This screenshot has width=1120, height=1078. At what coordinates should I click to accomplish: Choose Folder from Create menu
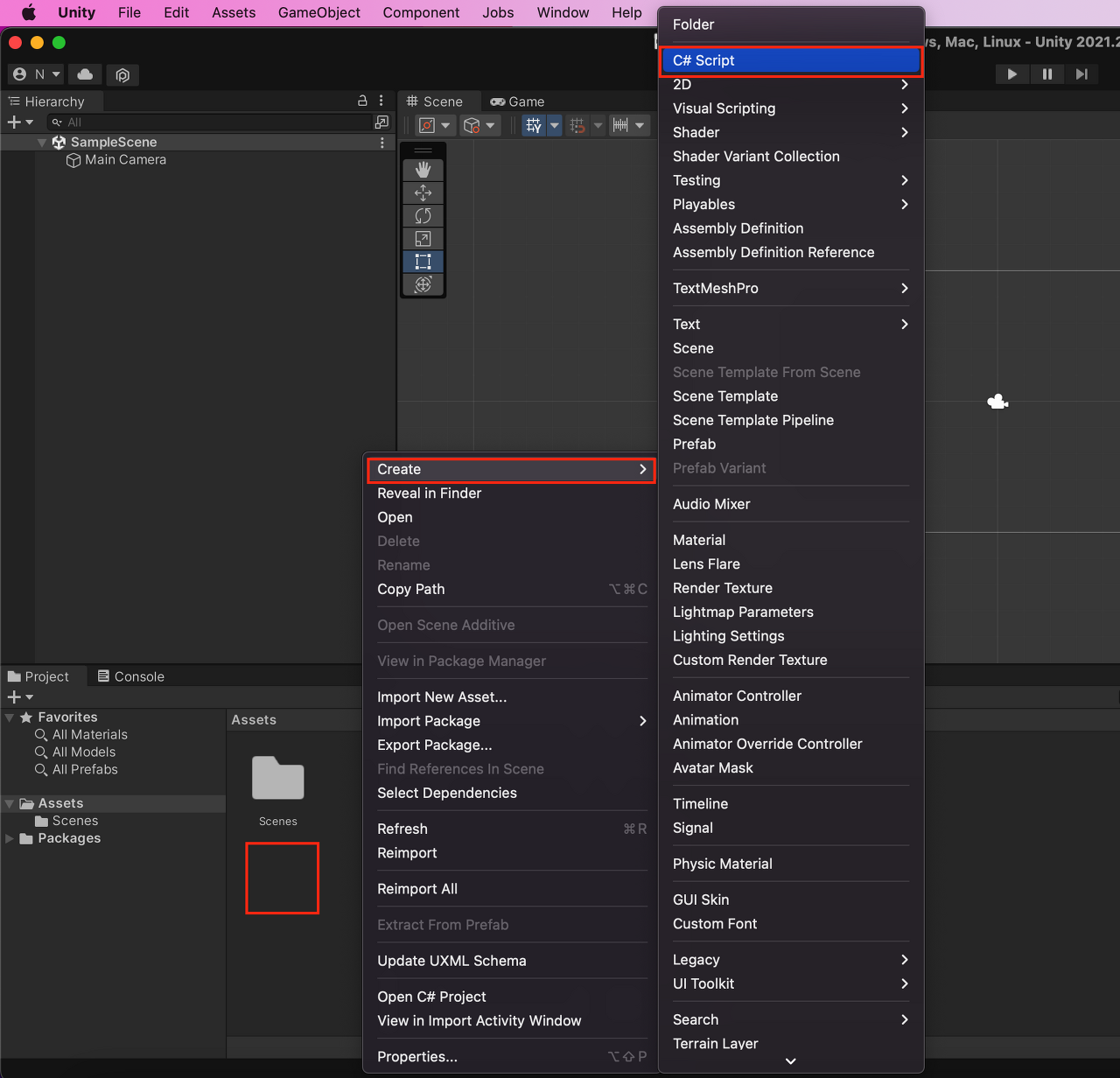[x=791, y=24]
